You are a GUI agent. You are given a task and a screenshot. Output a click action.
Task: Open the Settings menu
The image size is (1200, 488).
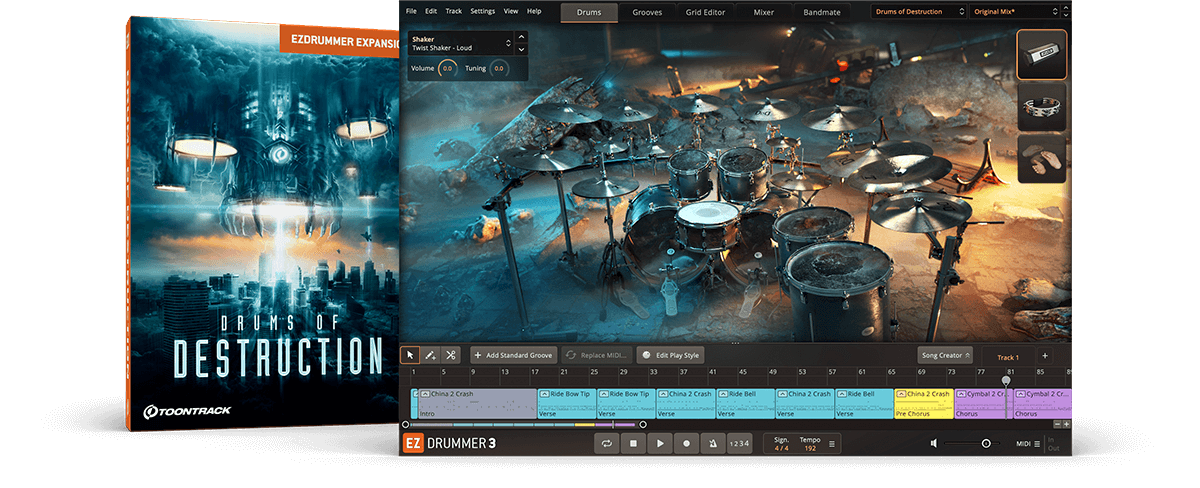tap(482, 11)
